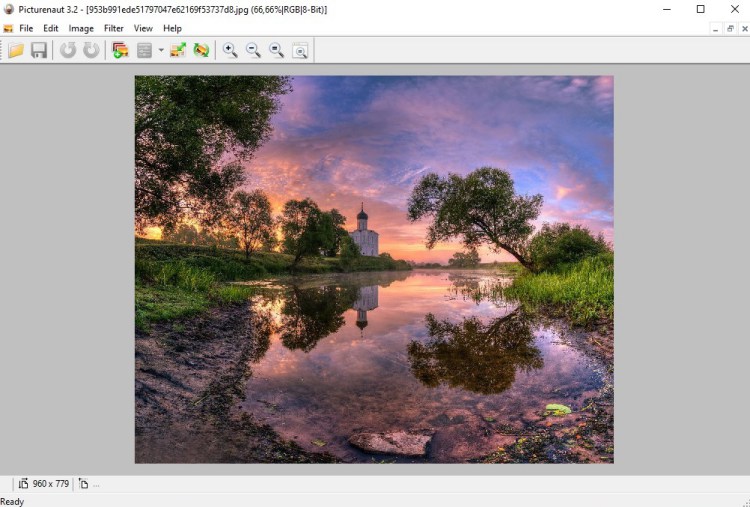Click the Open file folder icon

click(16, 50)
